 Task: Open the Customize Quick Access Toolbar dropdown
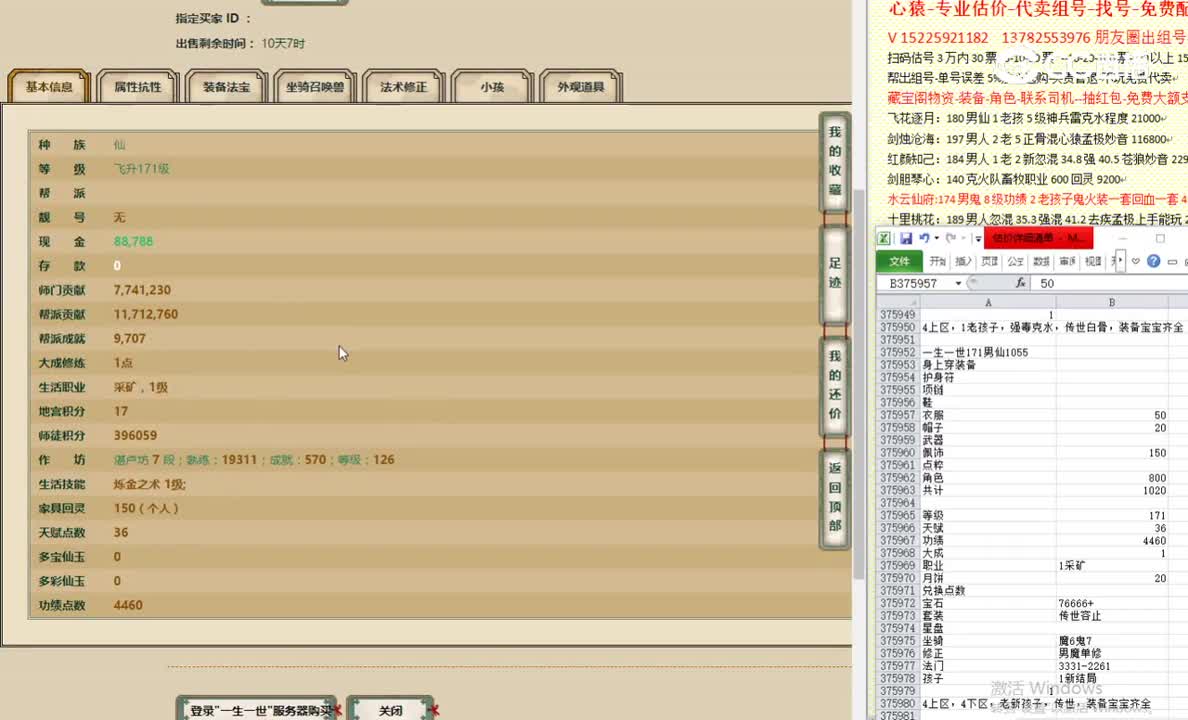click(977, 238)
